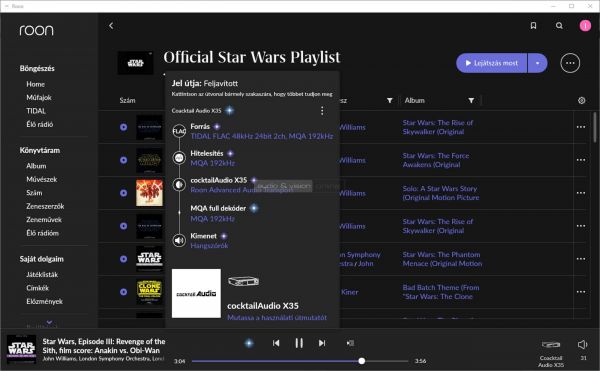Click the track progress slider handle
The image size is (600, 371).
tap(362, 361)
